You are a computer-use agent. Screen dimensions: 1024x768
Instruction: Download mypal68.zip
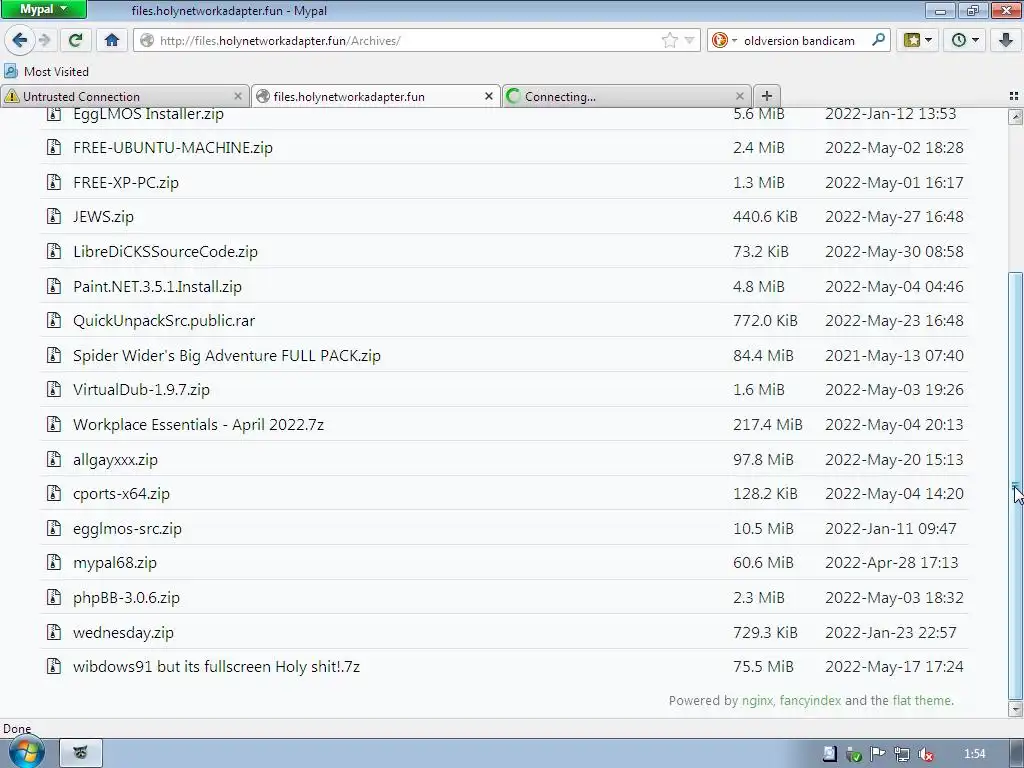(114, 563)
